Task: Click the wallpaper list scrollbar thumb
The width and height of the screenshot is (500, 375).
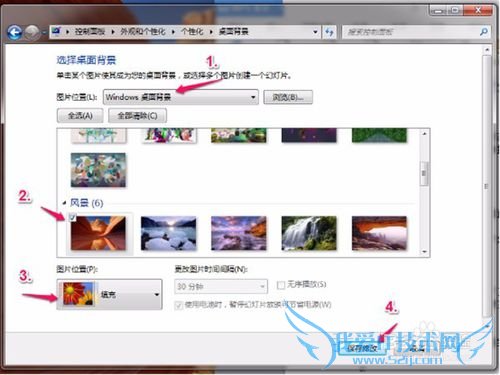Action: pos(424,173)
